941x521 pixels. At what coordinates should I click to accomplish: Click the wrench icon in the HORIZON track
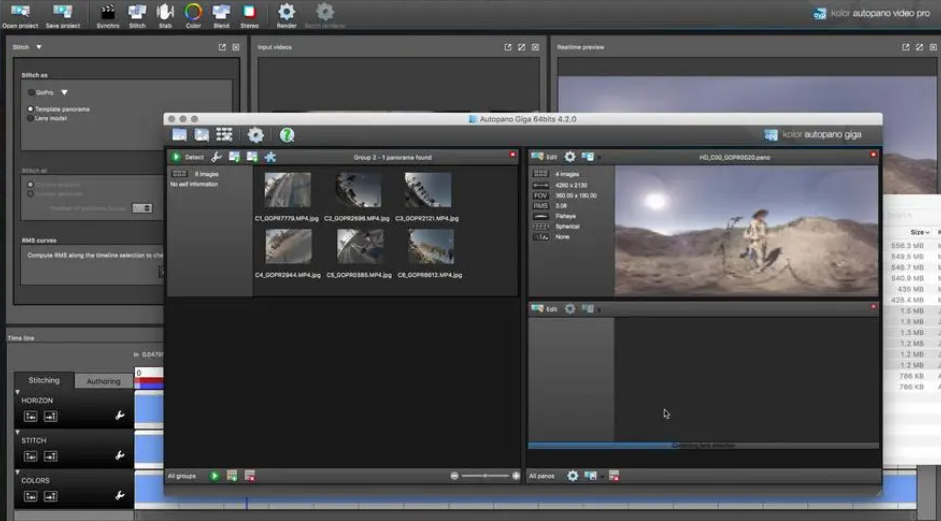click(120, 415)
